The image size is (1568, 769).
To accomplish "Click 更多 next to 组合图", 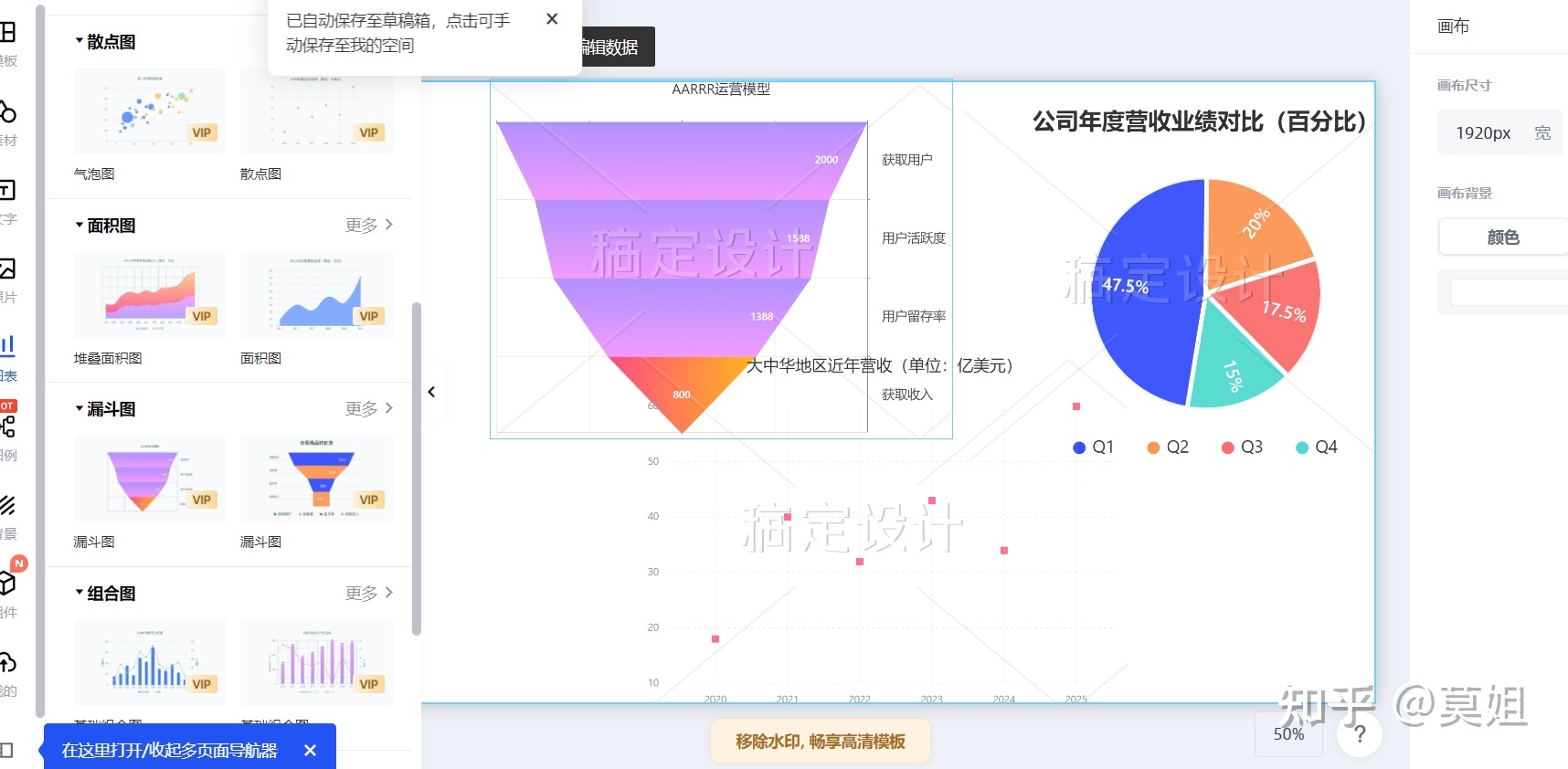I will pos(369,593).
